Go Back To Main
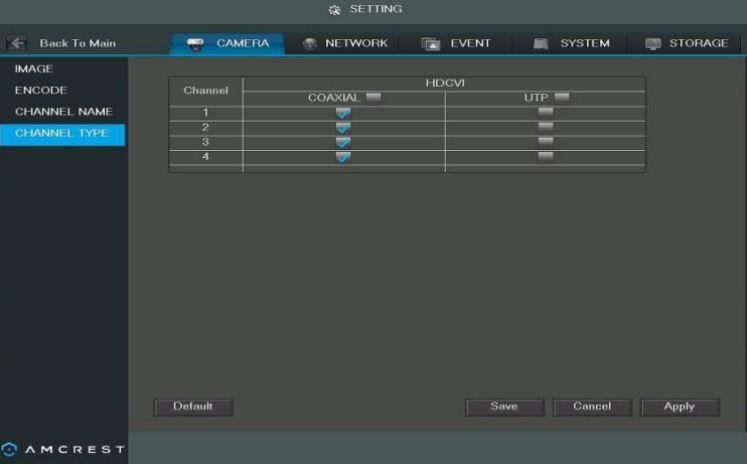This screenshot has height=464, width=747. click(78, 43)
